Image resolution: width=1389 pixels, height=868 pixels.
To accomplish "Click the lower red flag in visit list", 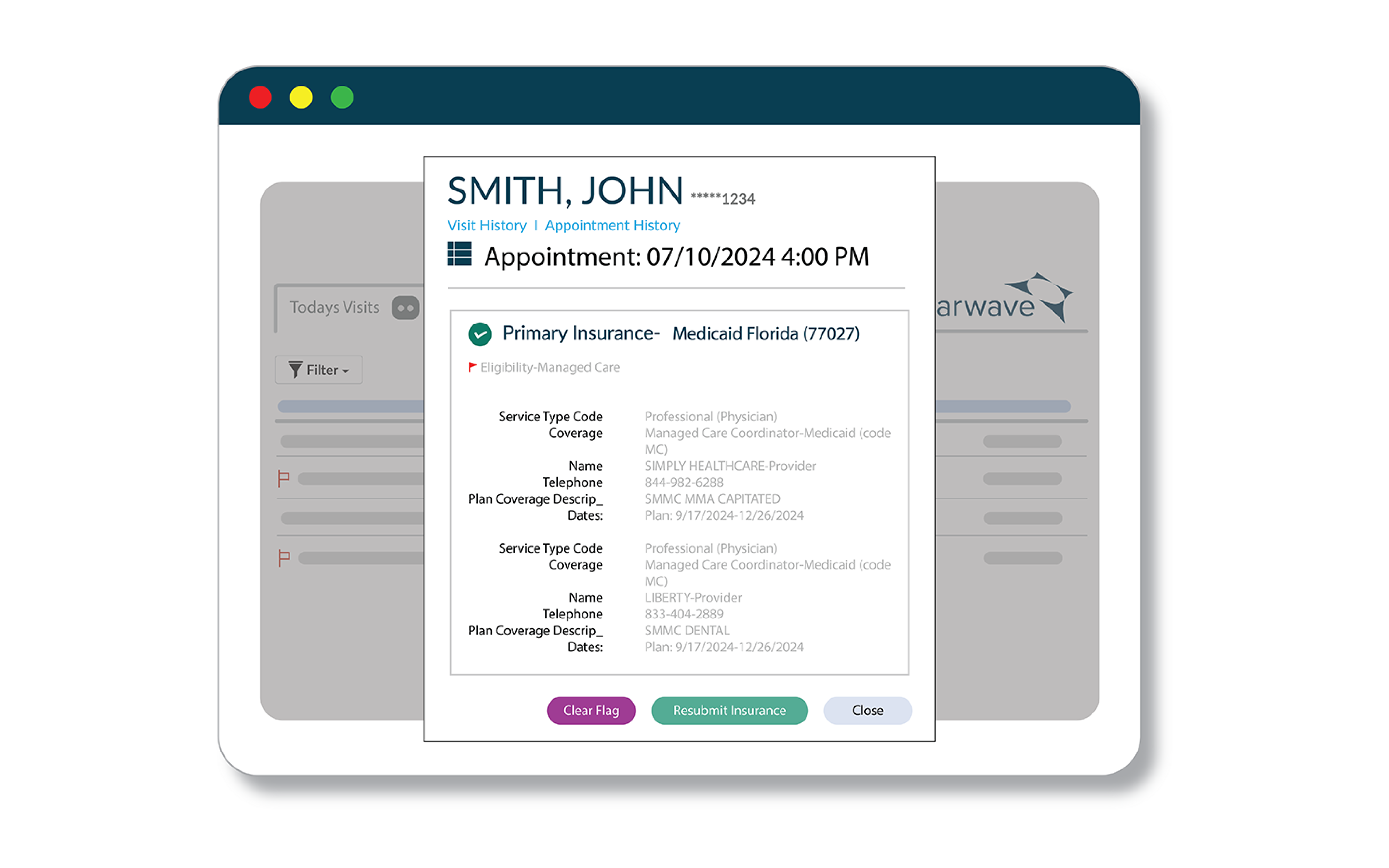I will click(x=284, y=557).
